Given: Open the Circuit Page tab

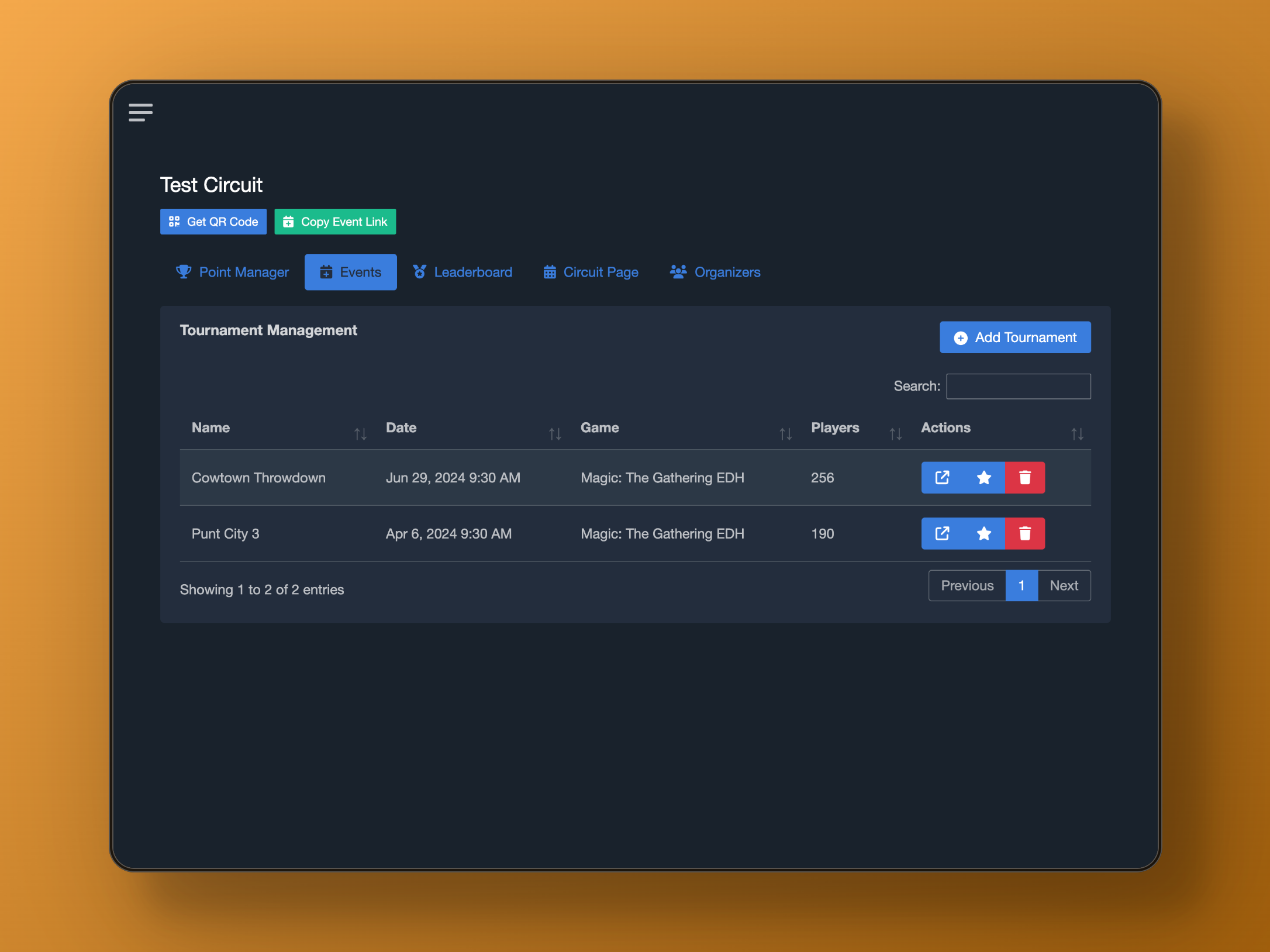Looking at the screenshot, I should [591, 272].
